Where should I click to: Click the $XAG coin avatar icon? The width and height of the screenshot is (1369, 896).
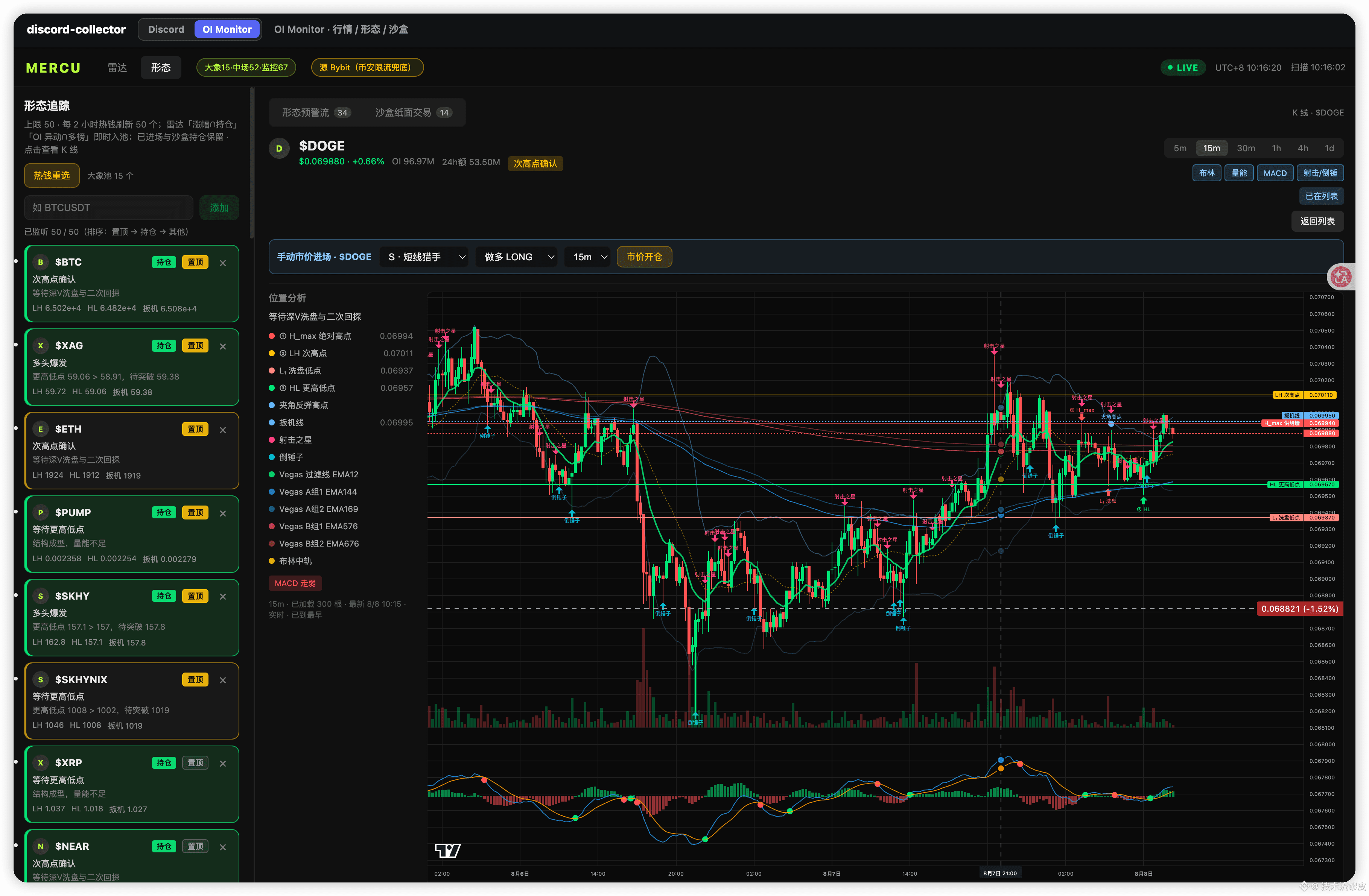coord(40,346)
